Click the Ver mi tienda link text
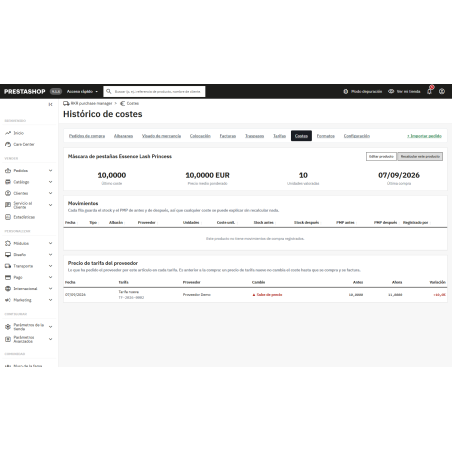Screen dimensions: 452x452 point(408,91)
